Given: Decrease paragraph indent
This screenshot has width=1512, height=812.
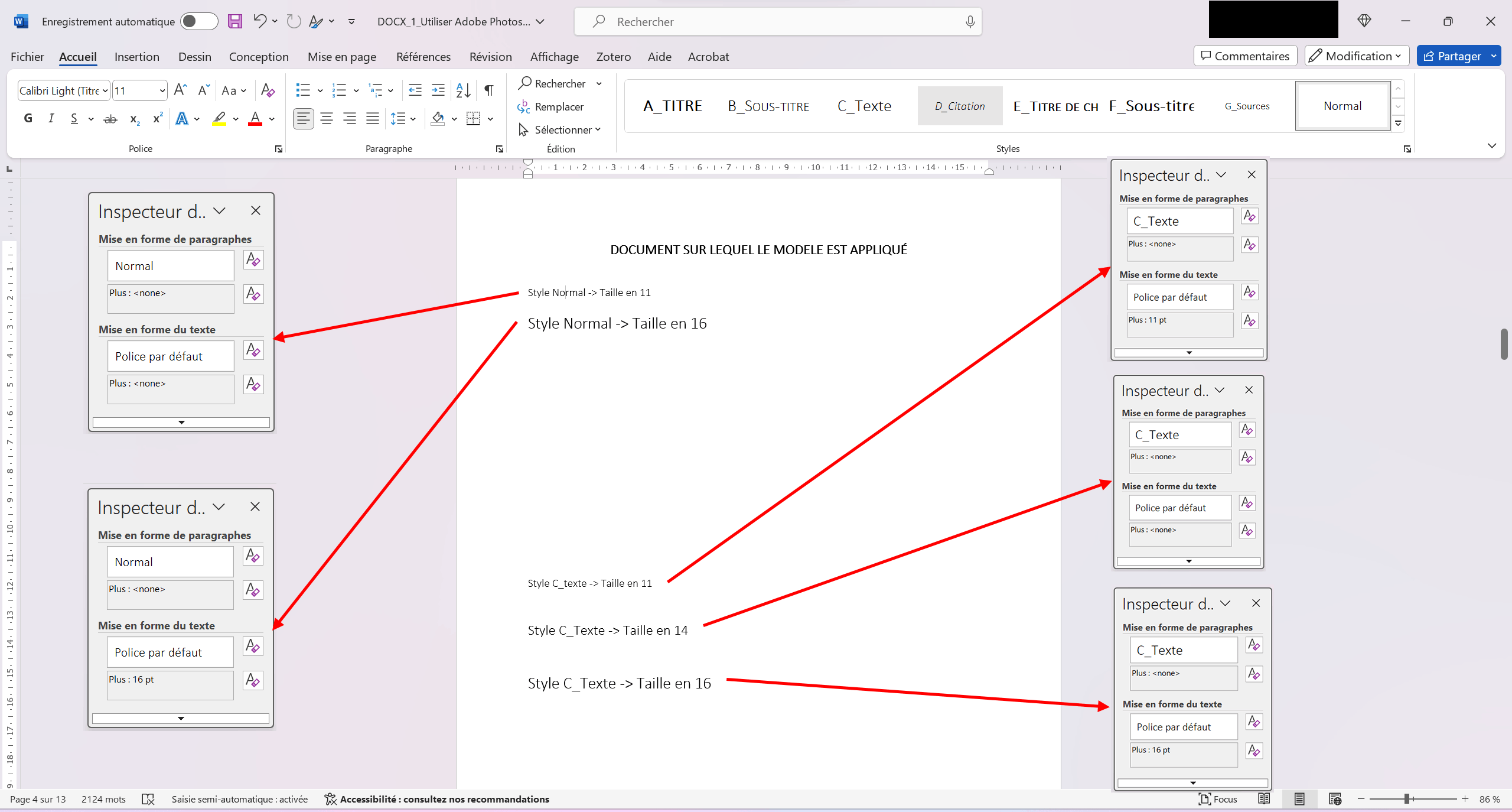Looking at the screenshot, I should point(415,90).
